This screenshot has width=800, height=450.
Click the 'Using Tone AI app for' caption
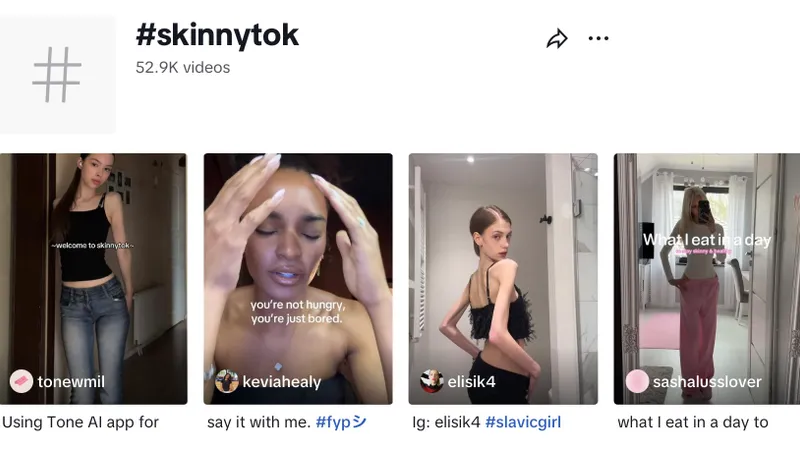81,422
